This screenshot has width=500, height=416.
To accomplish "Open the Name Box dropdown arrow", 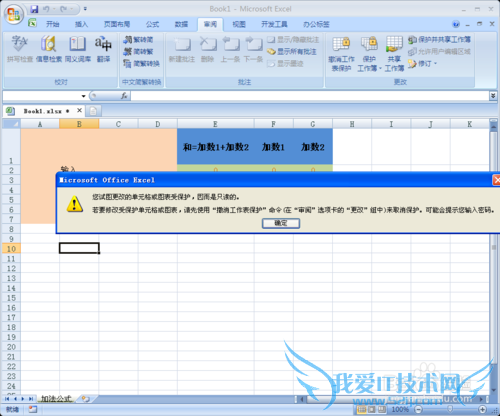I will [83, 96].
